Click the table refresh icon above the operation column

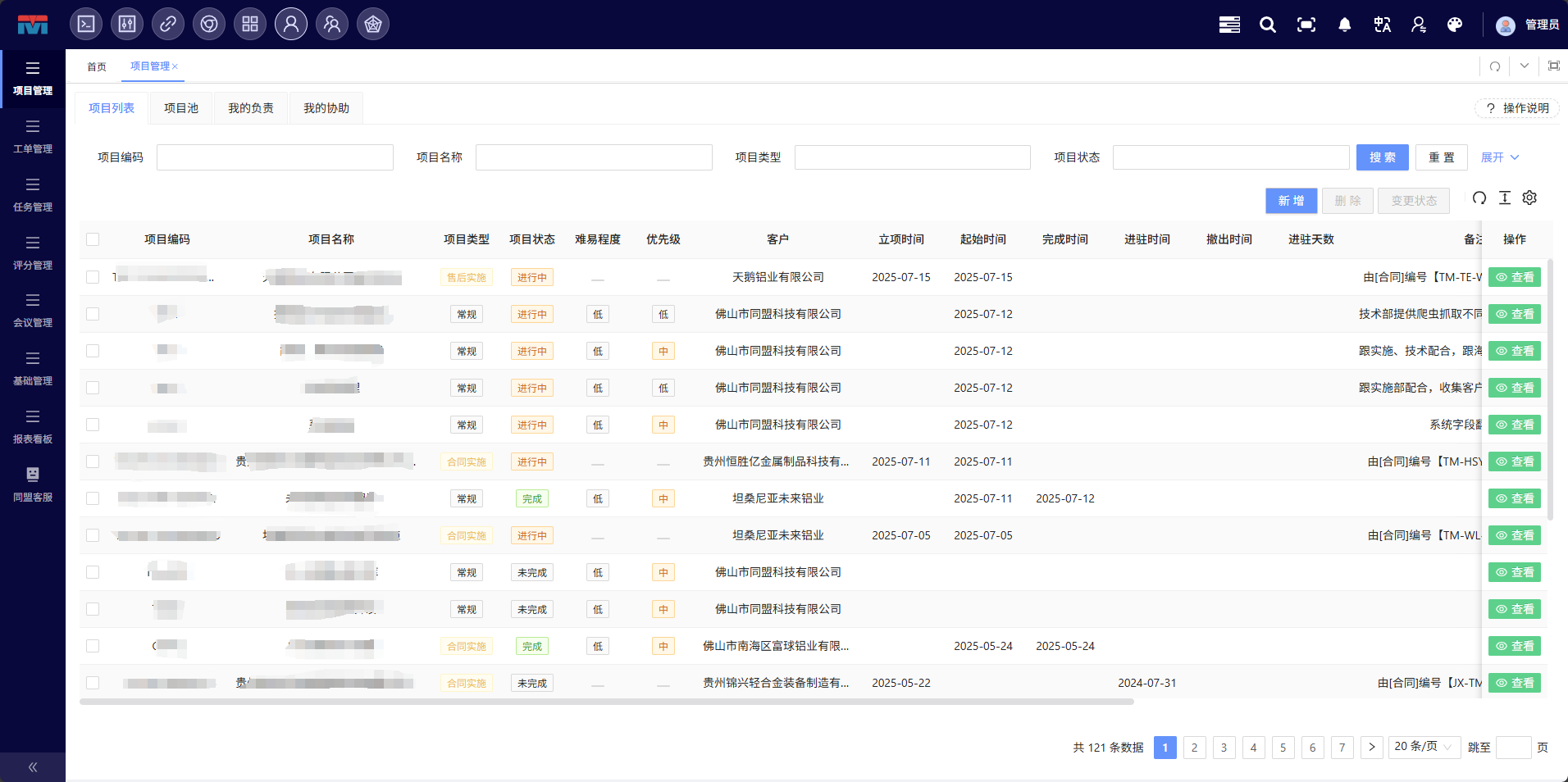tap(1478, 198)
